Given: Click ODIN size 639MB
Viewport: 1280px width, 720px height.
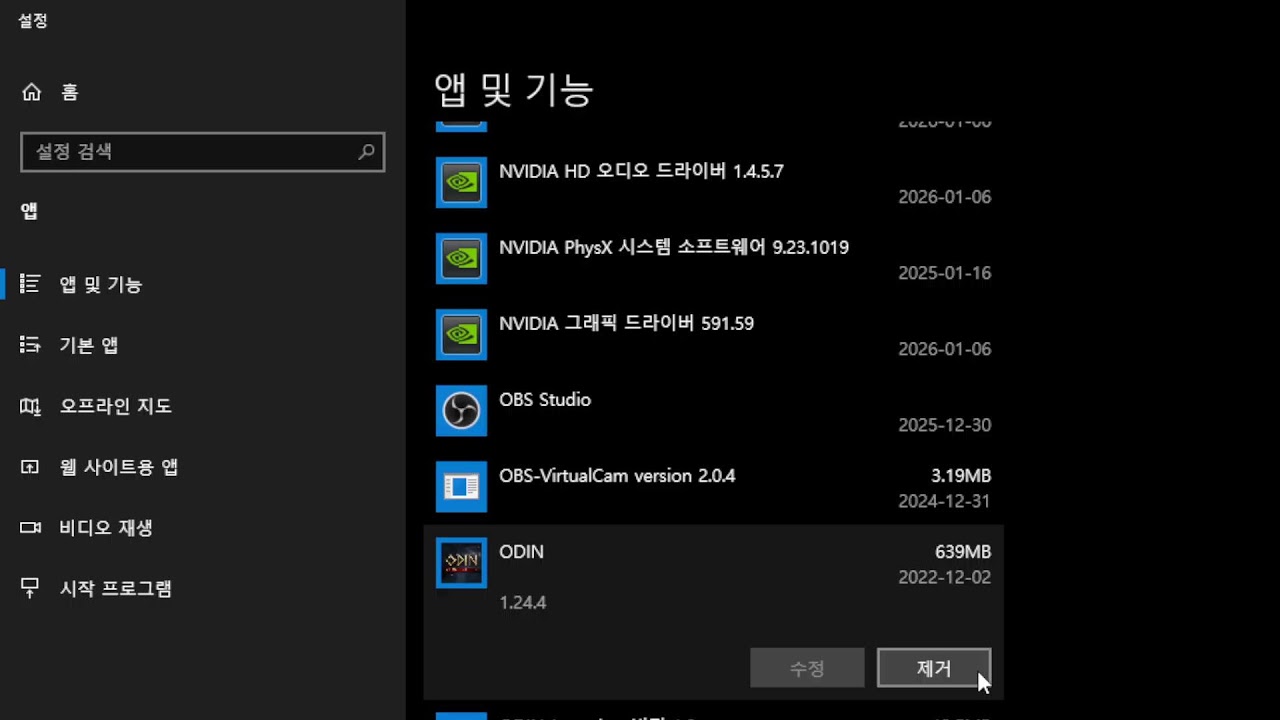Looking at the screenshot, I should tap(962, 552).
